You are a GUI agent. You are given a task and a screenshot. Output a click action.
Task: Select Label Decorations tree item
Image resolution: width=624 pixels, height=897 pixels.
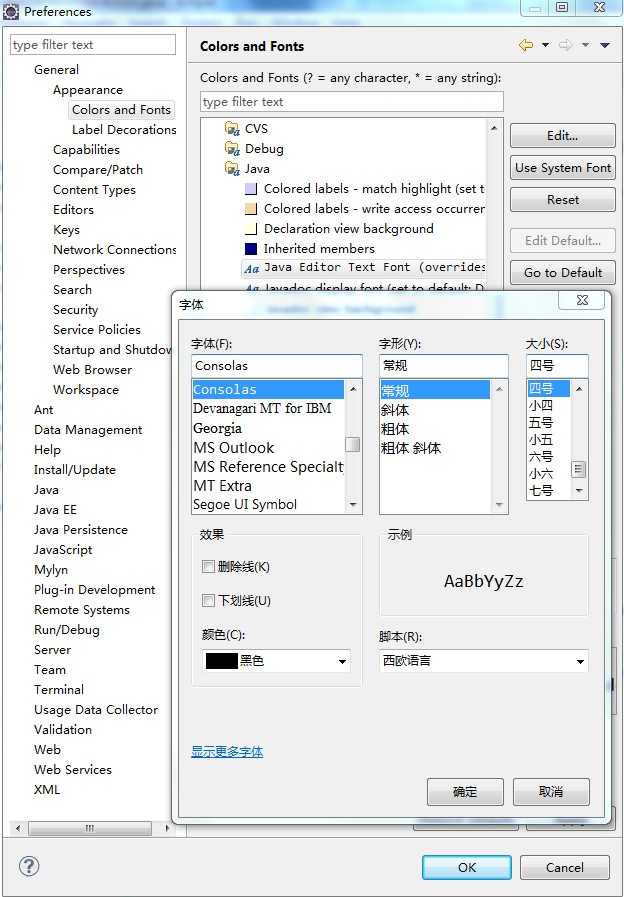(124, 130)
